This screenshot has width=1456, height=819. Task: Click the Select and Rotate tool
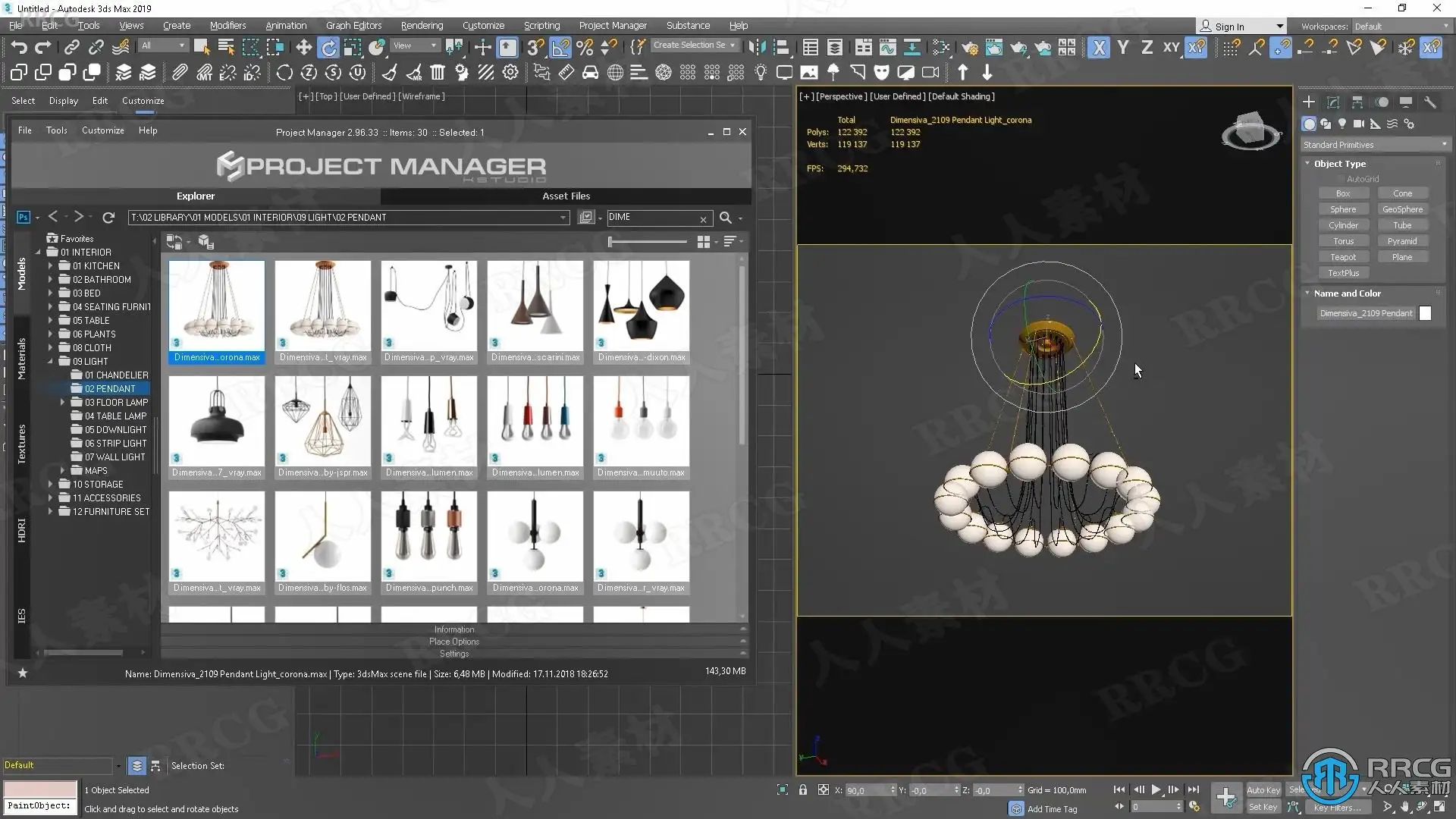328,48
